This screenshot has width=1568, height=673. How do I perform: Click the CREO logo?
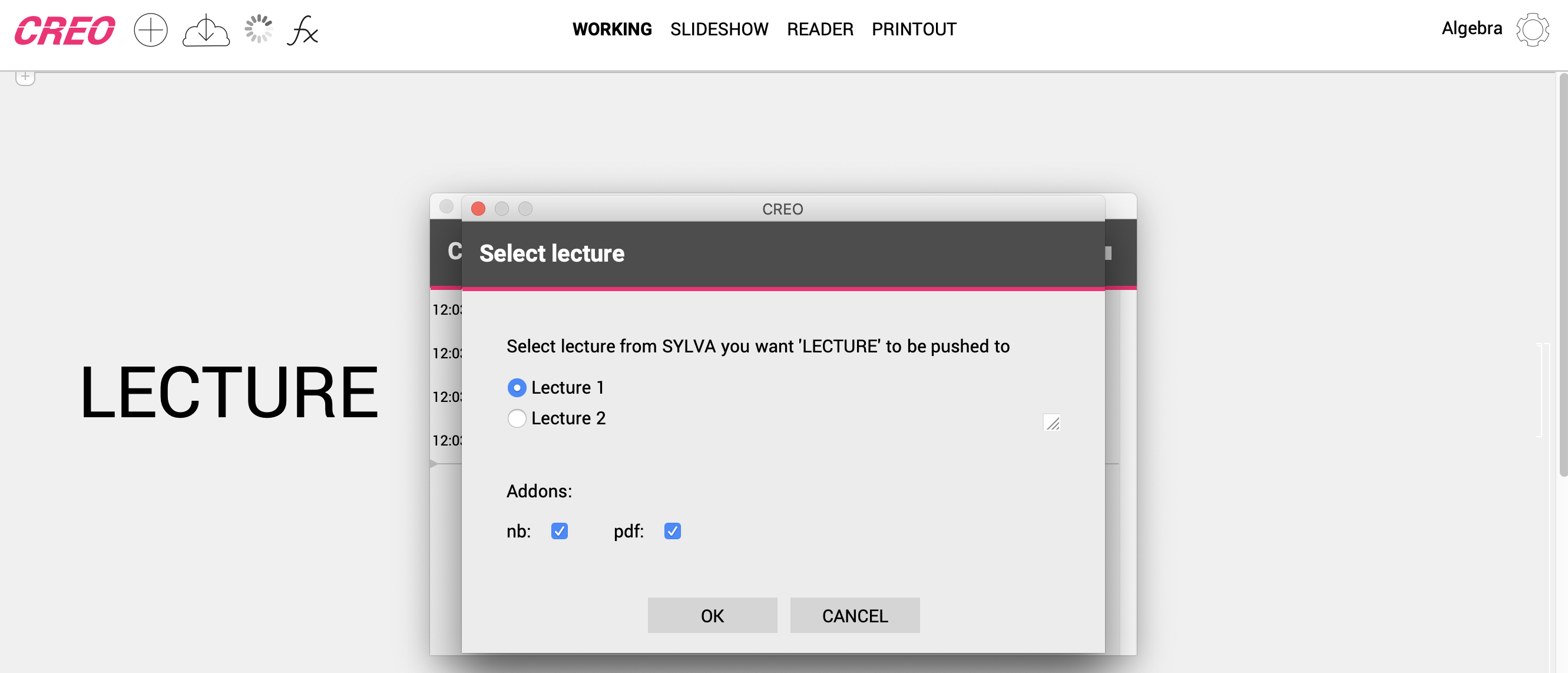(x=65, y=31)
